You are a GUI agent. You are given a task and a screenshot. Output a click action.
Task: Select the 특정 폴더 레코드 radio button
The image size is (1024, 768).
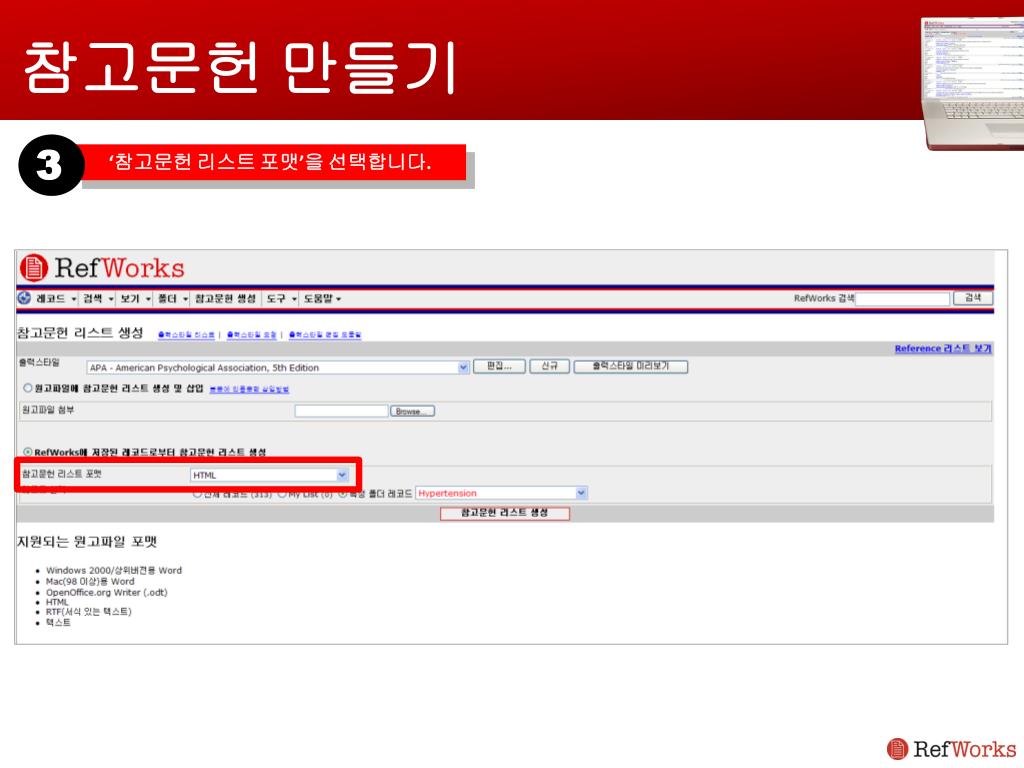pyautogui.click(x=342, y=494)
